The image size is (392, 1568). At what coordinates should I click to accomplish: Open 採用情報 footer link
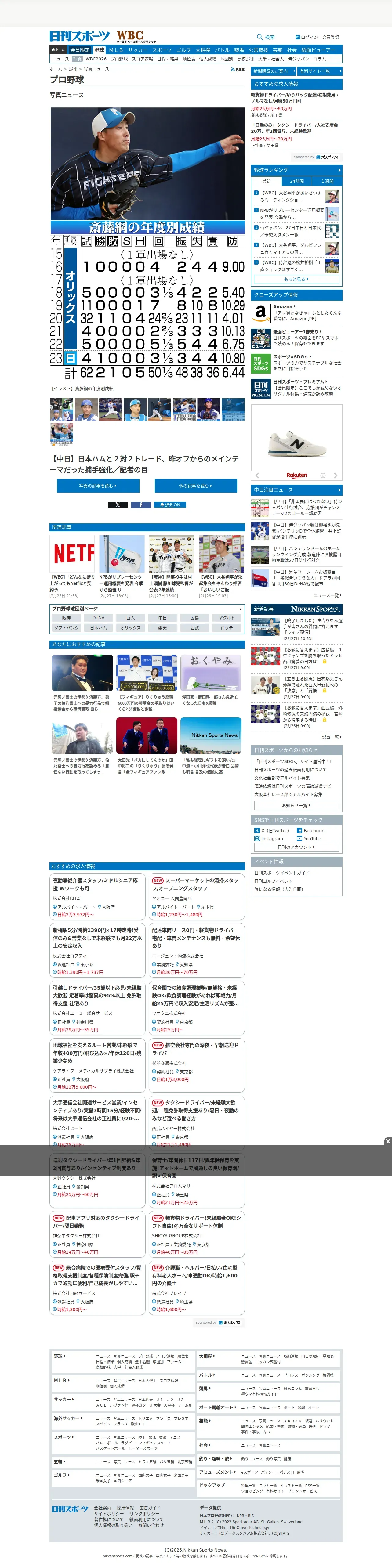[x=125, y=1508]
